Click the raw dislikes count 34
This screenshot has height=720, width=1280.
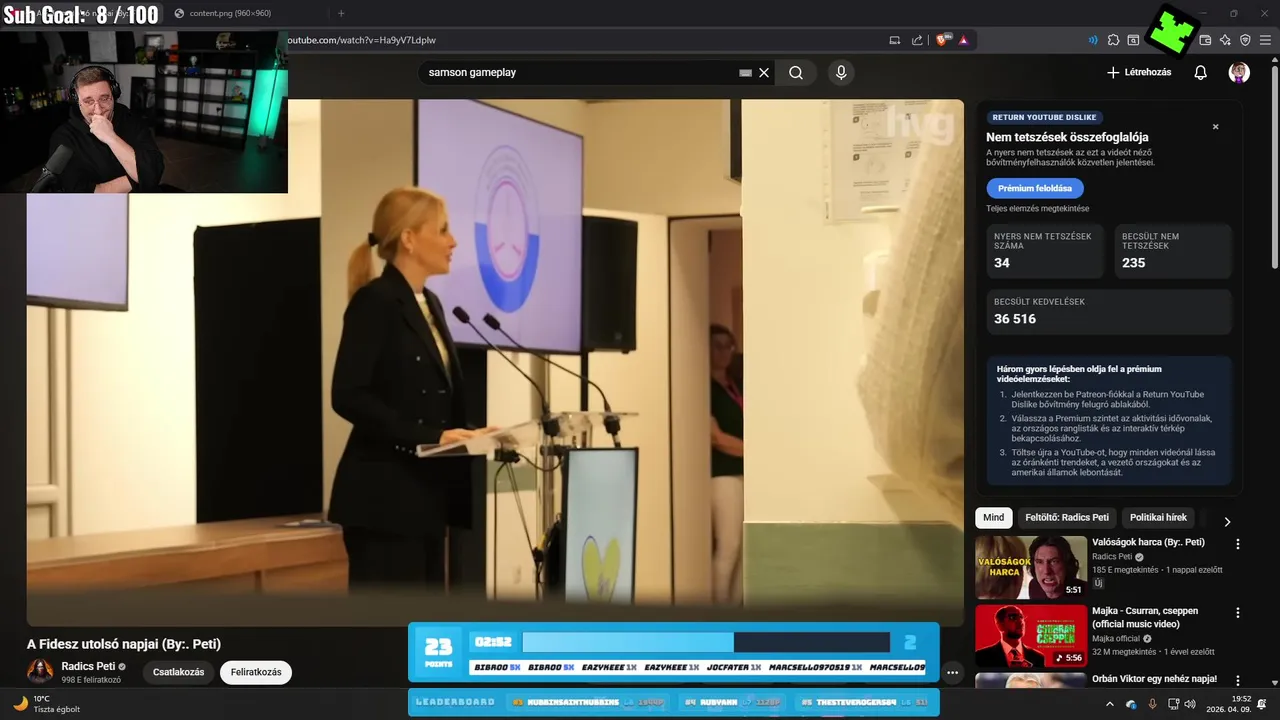[x=1002, y=263]
